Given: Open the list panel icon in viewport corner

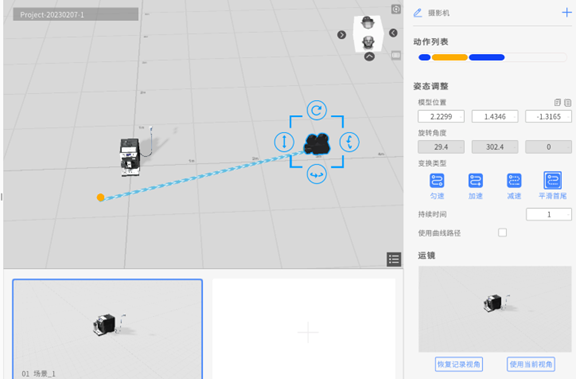Looking at the screenshot, I should click(394, 259).
